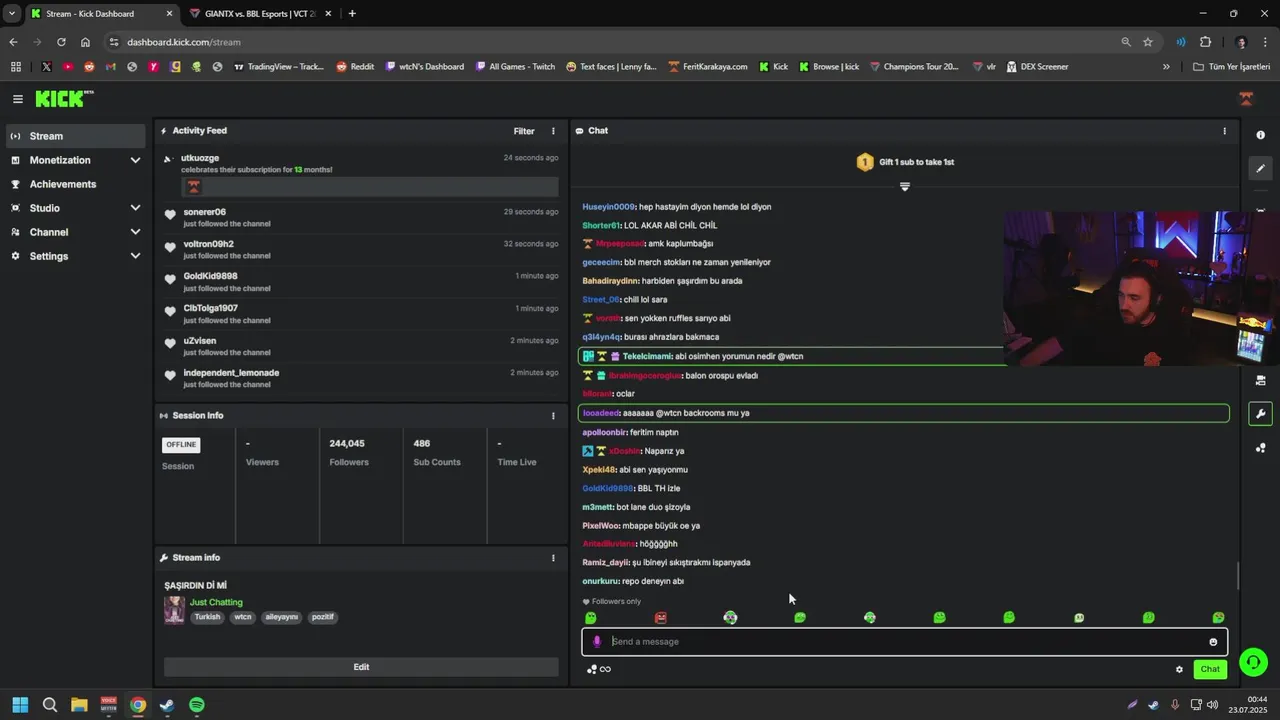Click the pencil edit icon in right sidebar

click(x=1260, y=169)
